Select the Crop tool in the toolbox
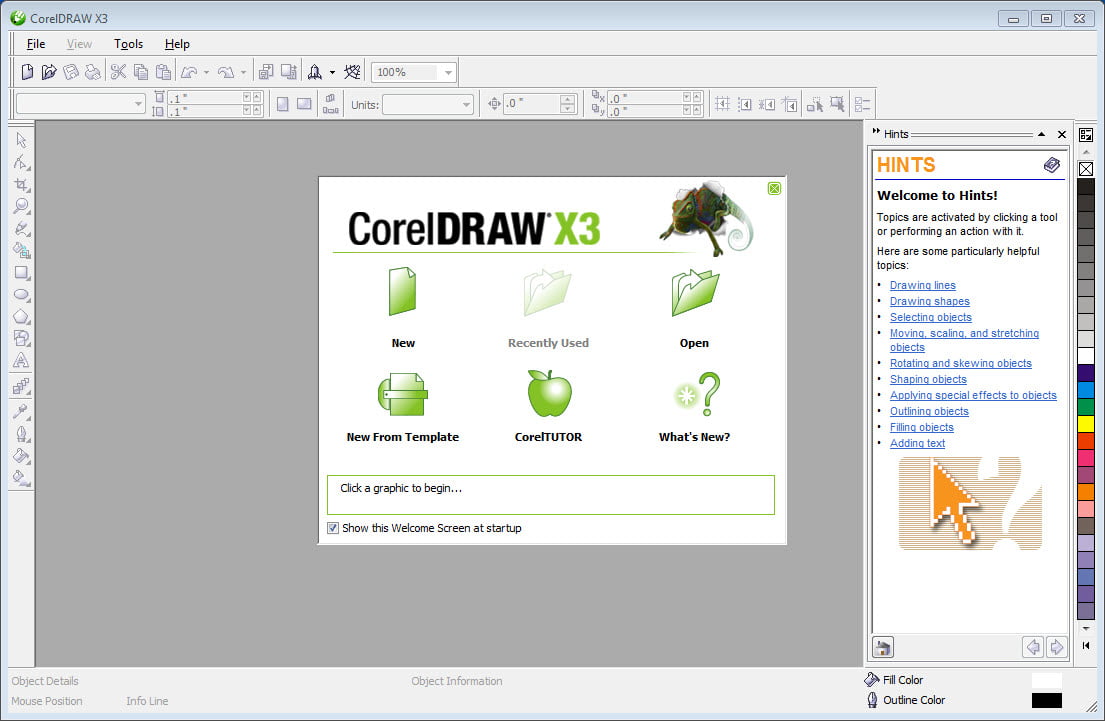Viewport: 1105px width, 721px height. (21, 185)
